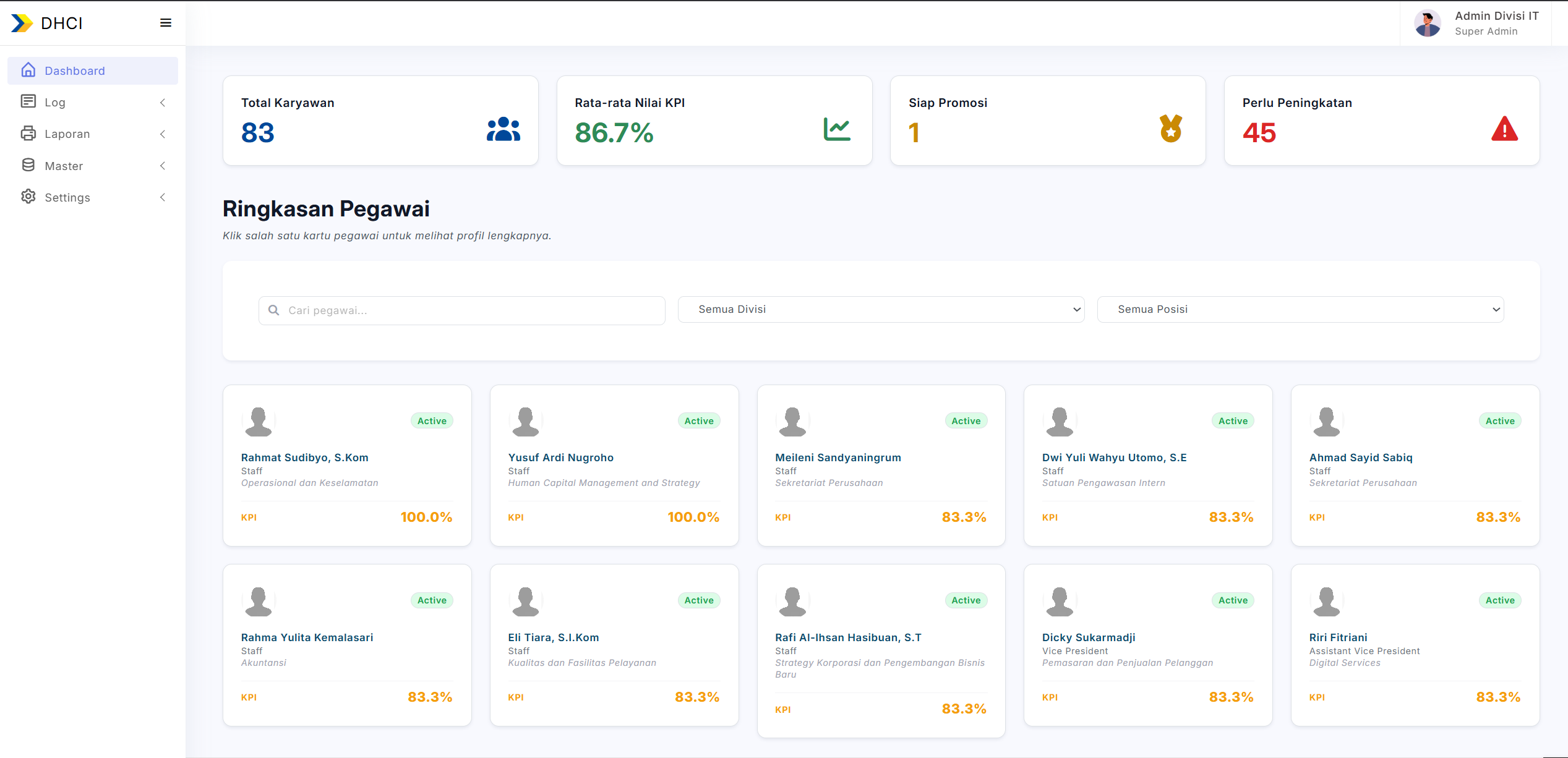Click the Dashboard home icon
The width and height of the screenshot is (1568, 758).
click(x=28, y=70)
